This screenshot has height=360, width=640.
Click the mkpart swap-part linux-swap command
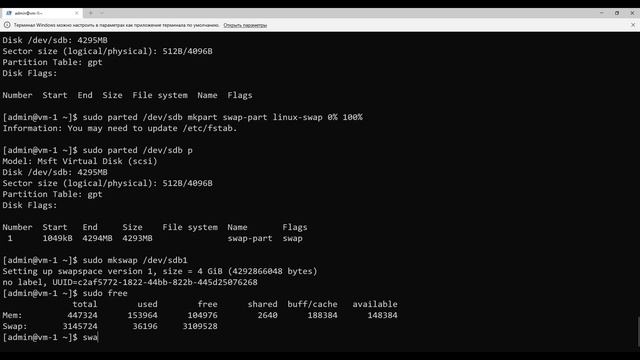[x=222, y=117]
